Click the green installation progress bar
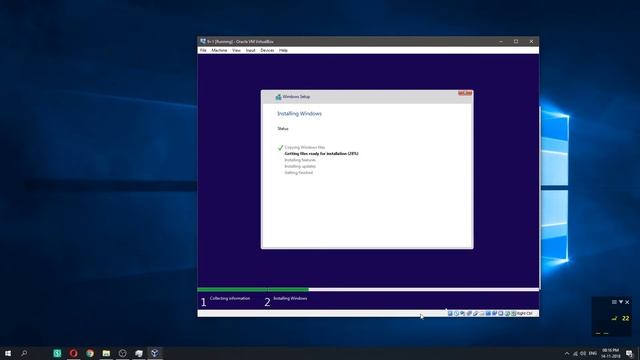 point(253,289)
